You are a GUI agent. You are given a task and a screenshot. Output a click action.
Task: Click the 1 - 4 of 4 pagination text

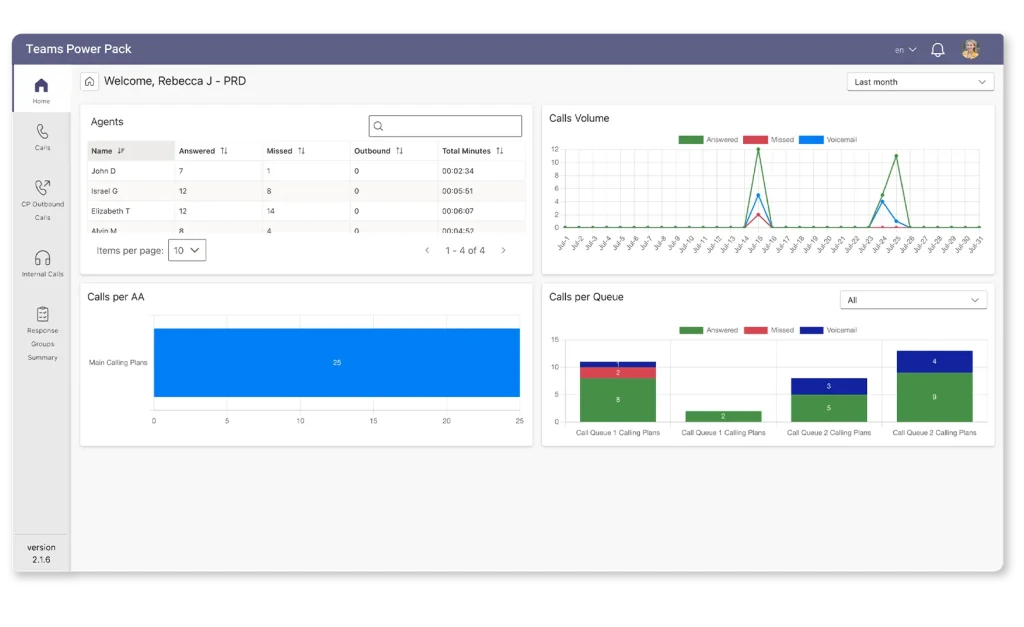pos(465,250)
